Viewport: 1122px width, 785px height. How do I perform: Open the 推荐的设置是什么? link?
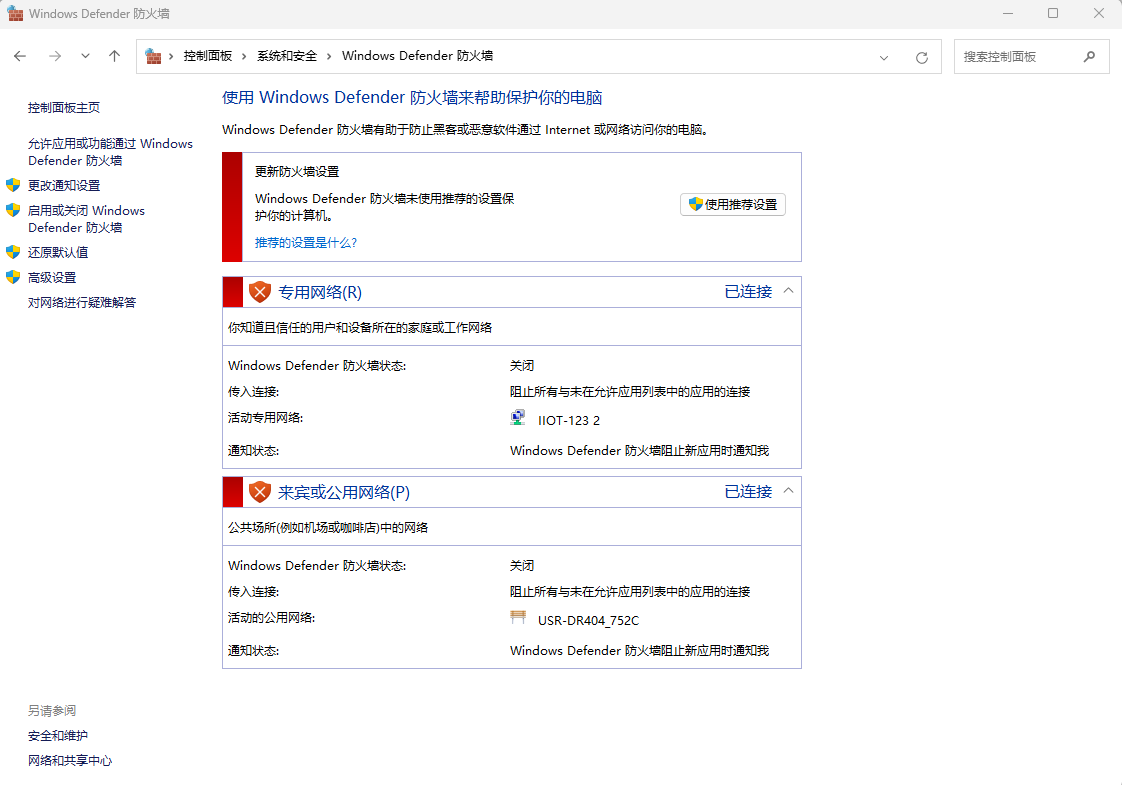click(306, 242)
